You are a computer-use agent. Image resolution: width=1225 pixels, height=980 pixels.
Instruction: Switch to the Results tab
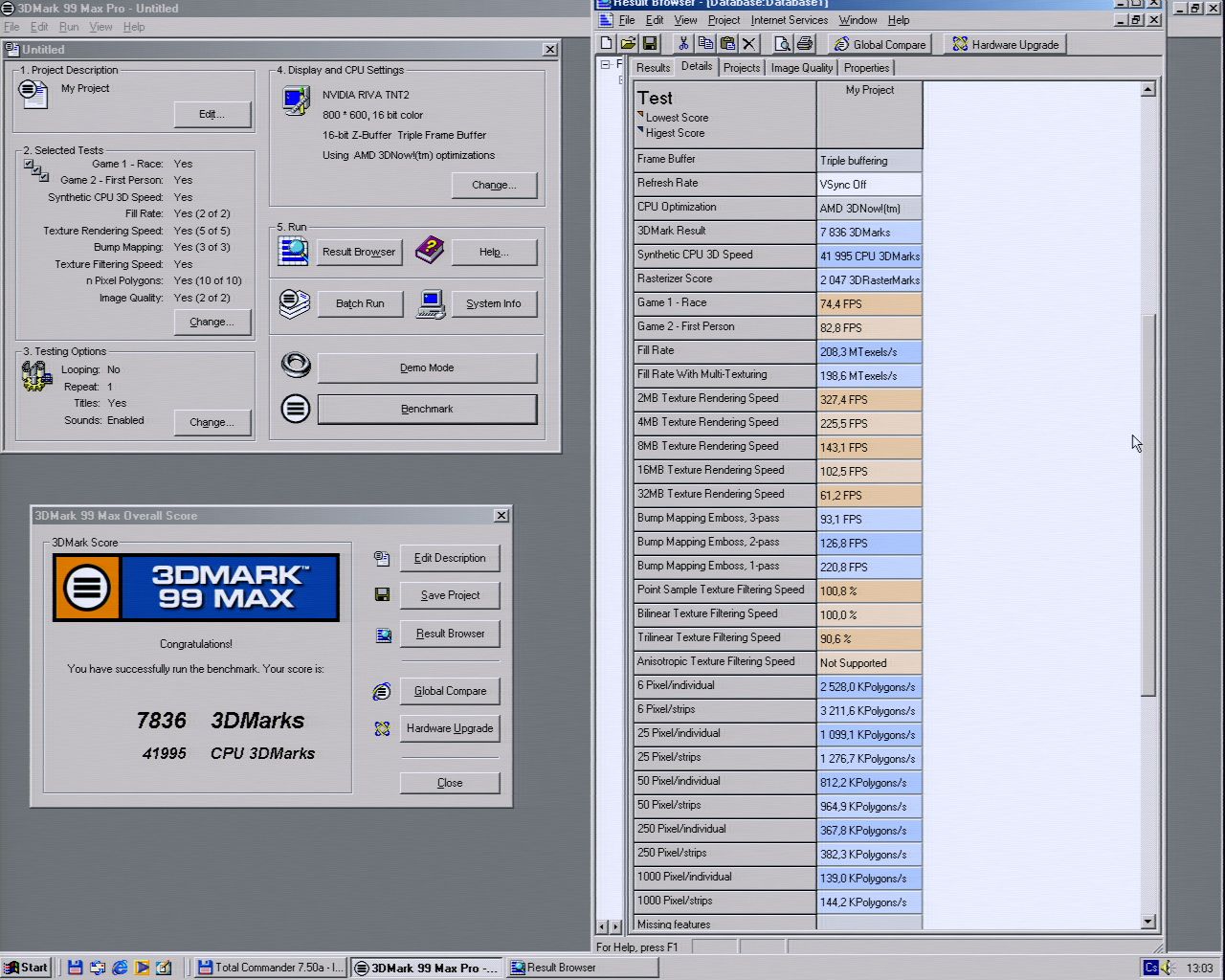(653, 68)
